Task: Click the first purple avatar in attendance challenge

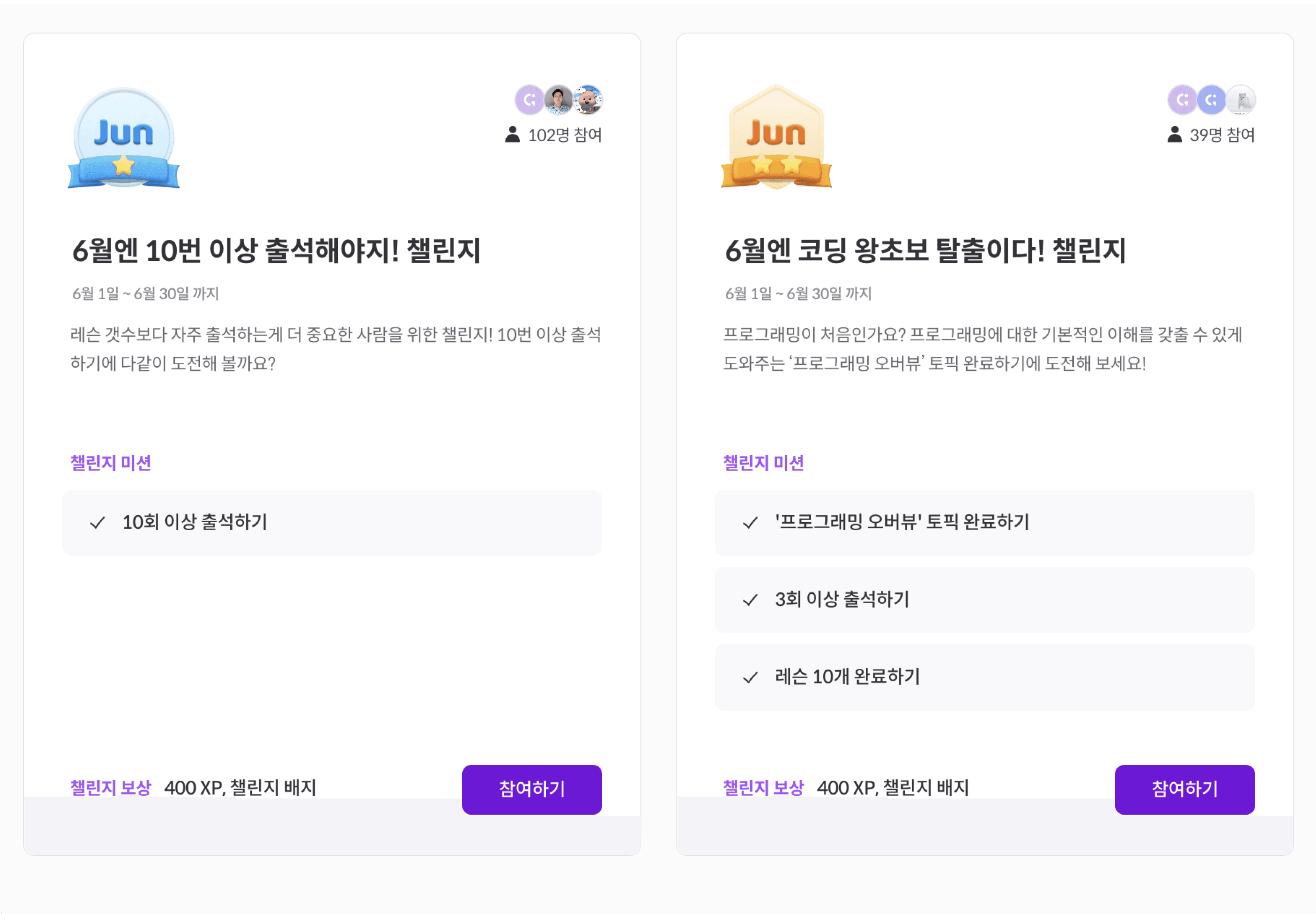Action: tap(529, 100)
